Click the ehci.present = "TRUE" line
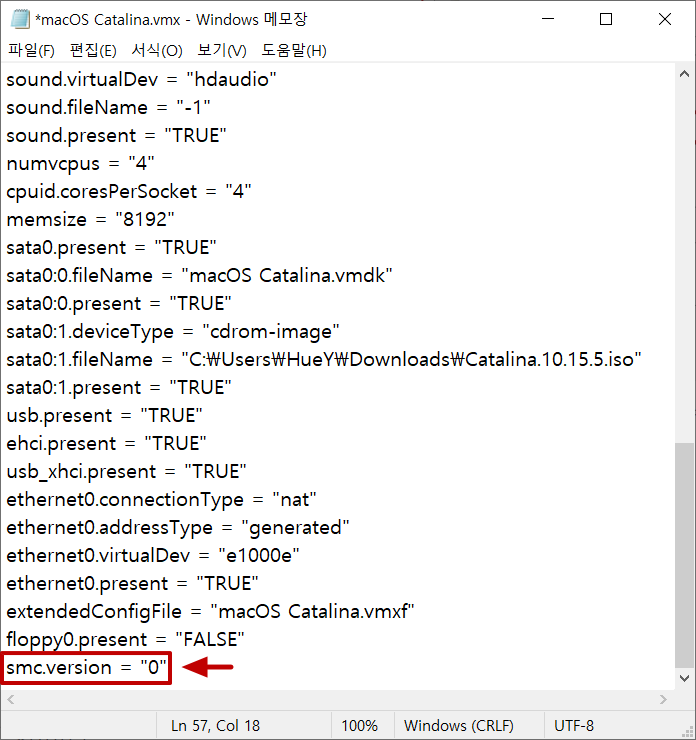The height and width of the screenshot is (740, 696). [x=106, y=444]
